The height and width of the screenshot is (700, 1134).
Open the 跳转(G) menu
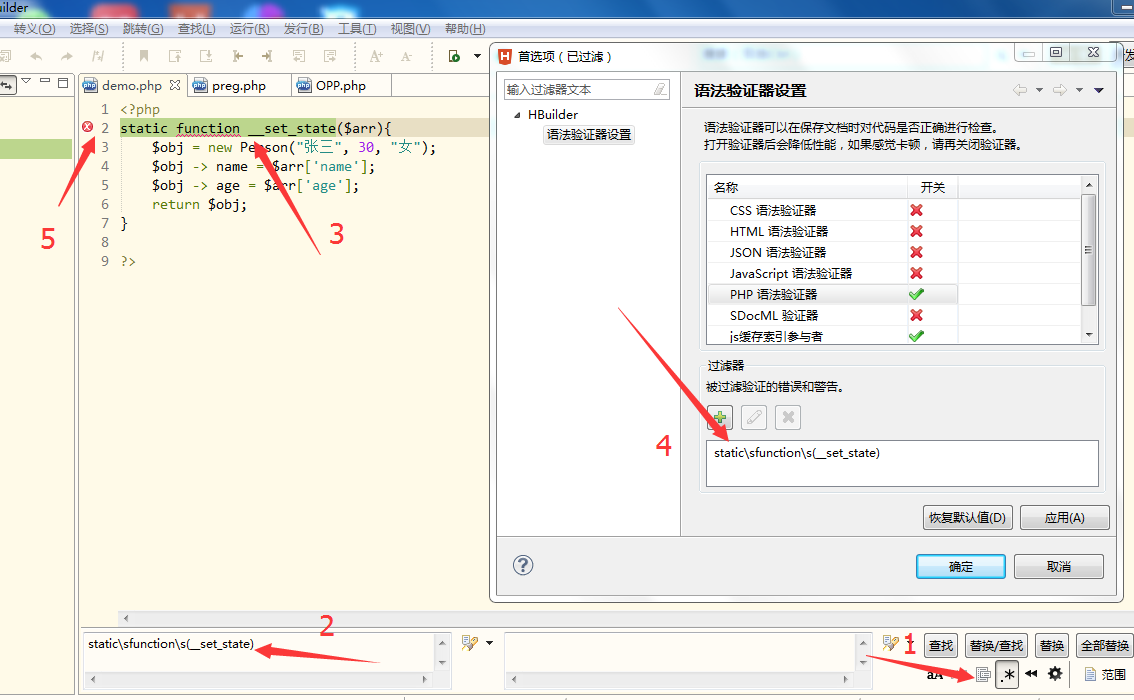143,28
